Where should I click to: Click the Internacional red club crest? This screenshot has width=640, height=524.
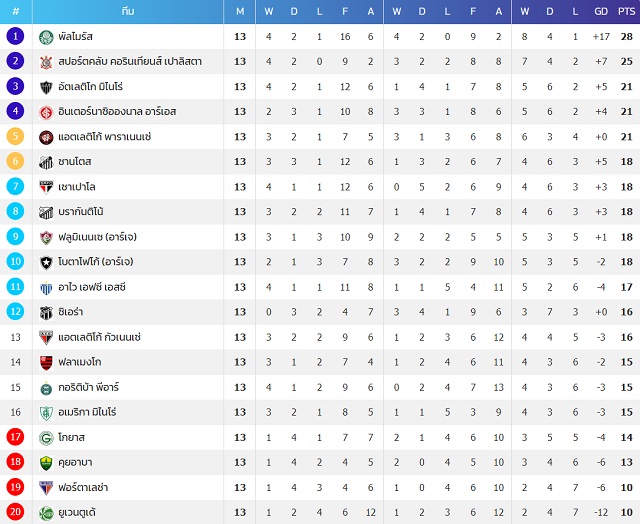pos(46,112)
